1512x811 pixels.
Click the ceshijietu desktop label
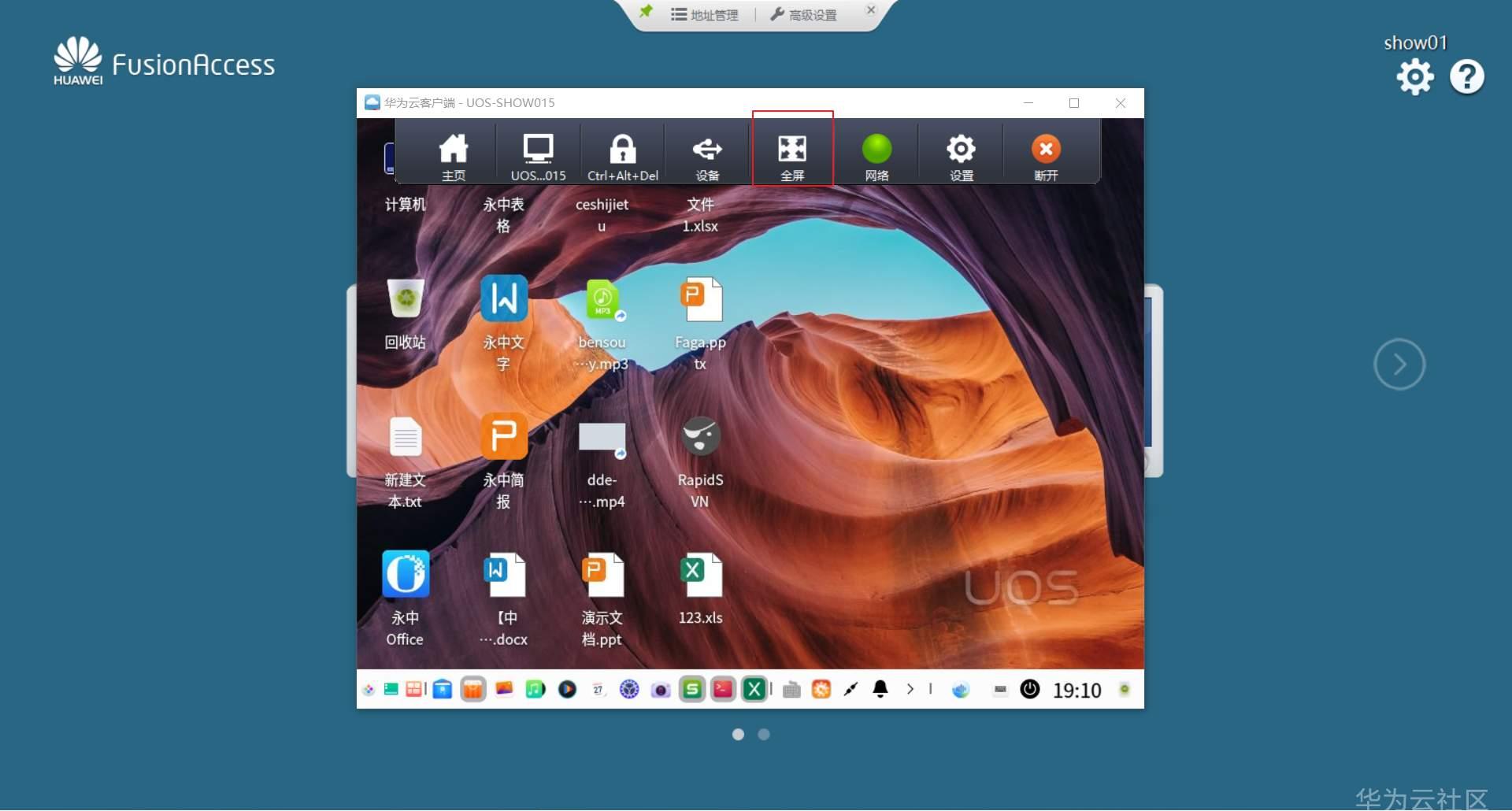click(602, 215)
